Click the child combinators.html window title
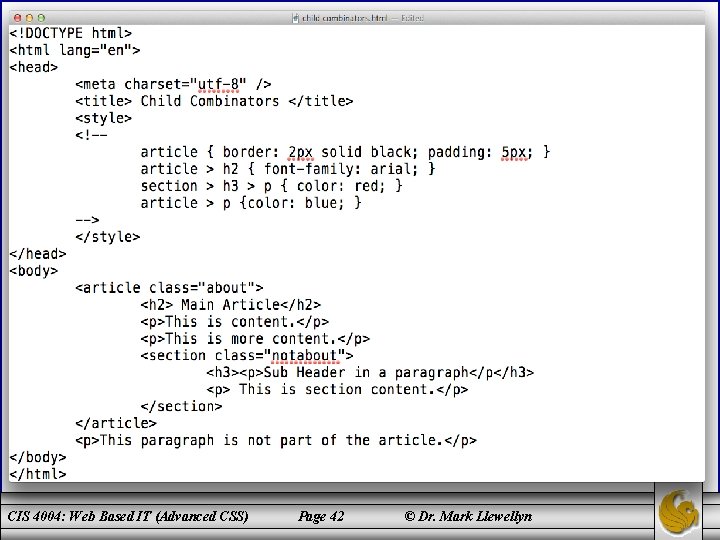 pos(344,18)
